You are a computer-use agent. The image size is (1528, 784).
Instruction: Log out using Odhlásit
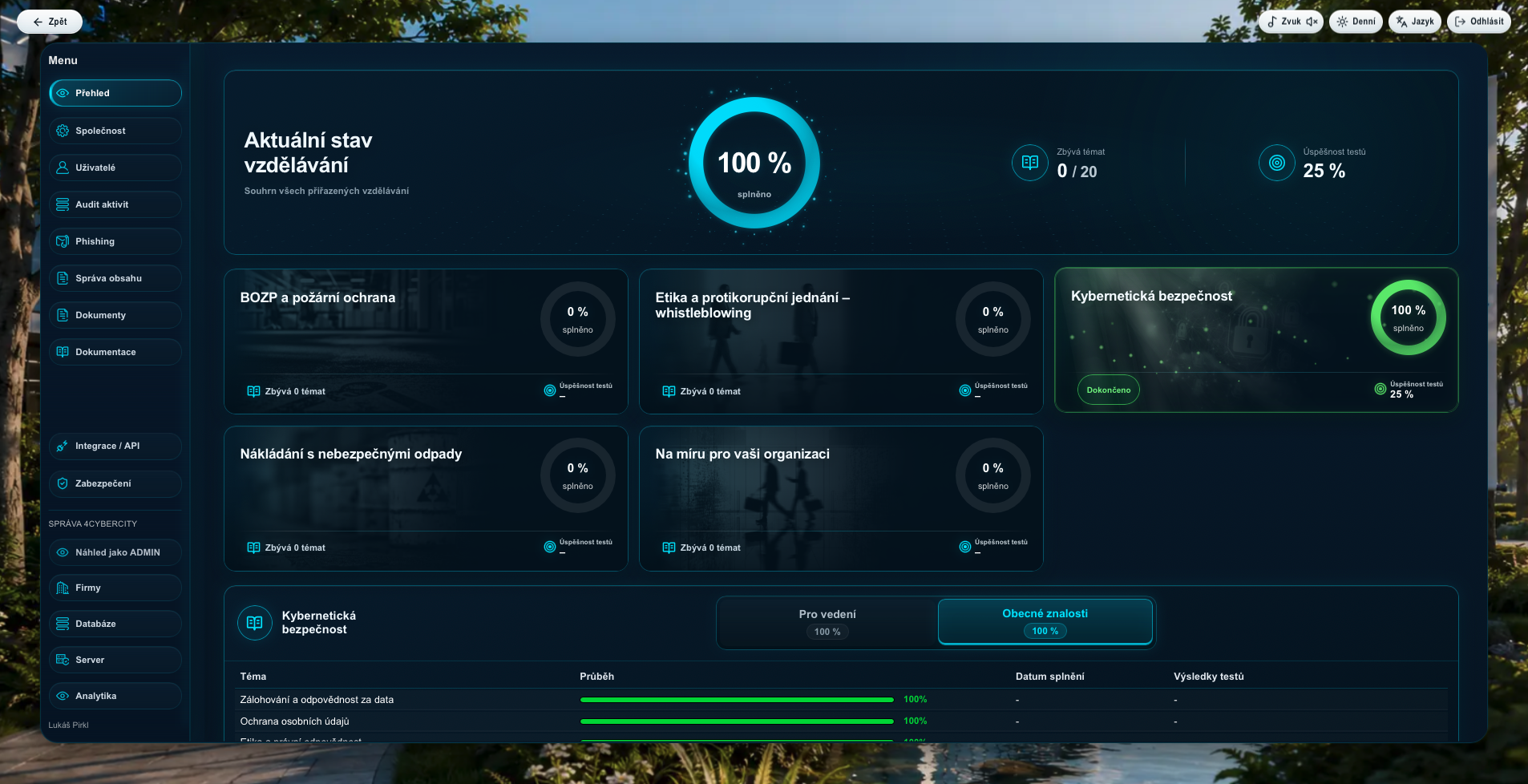pyautogui.click(x=1479, y=22)
